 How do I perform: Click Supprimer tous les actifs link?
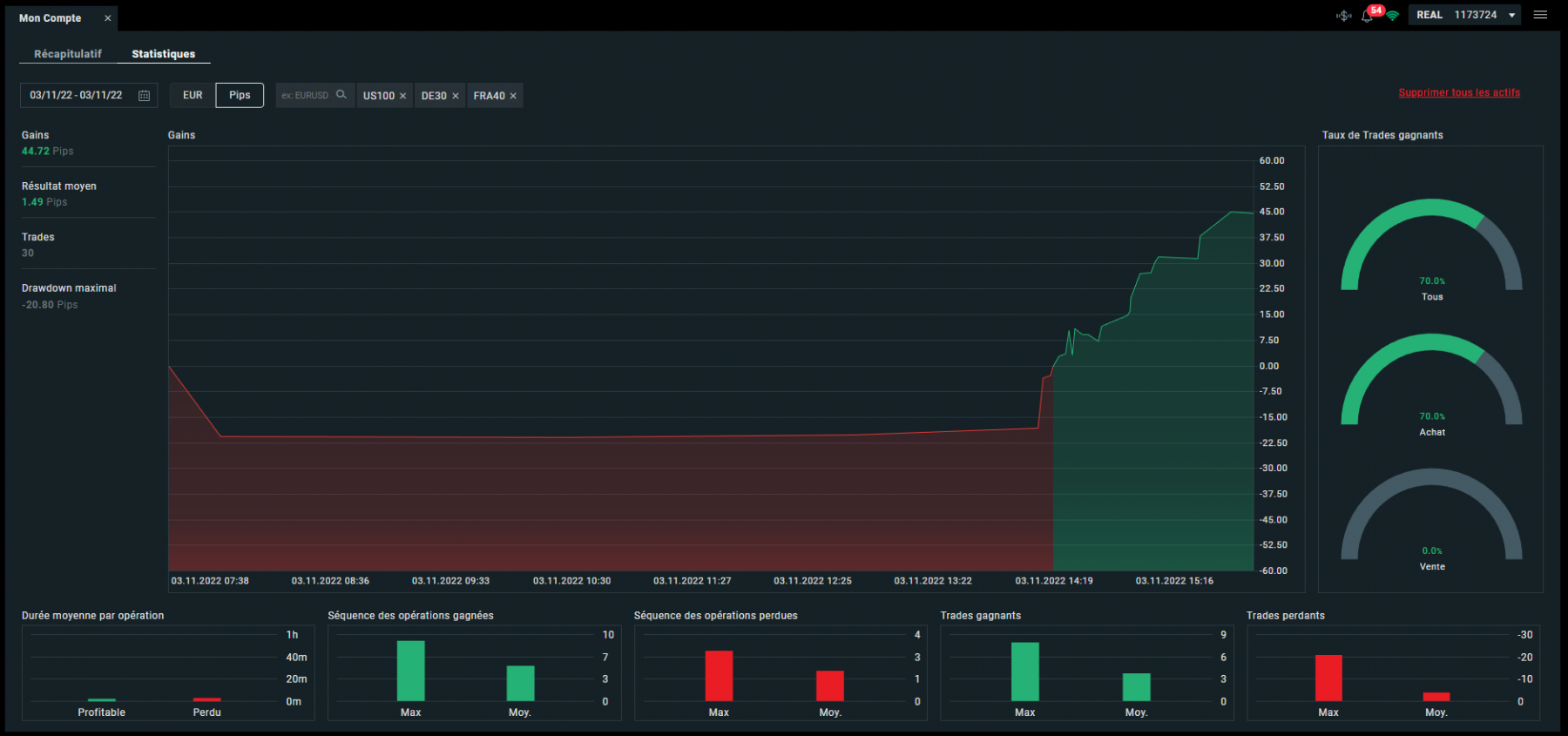click(1459, 92)
